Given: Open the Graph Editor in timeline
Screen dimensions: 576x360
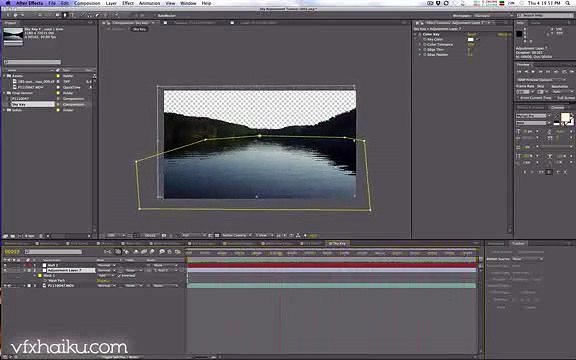Looking at the screenshot, I should coord(178,252).
